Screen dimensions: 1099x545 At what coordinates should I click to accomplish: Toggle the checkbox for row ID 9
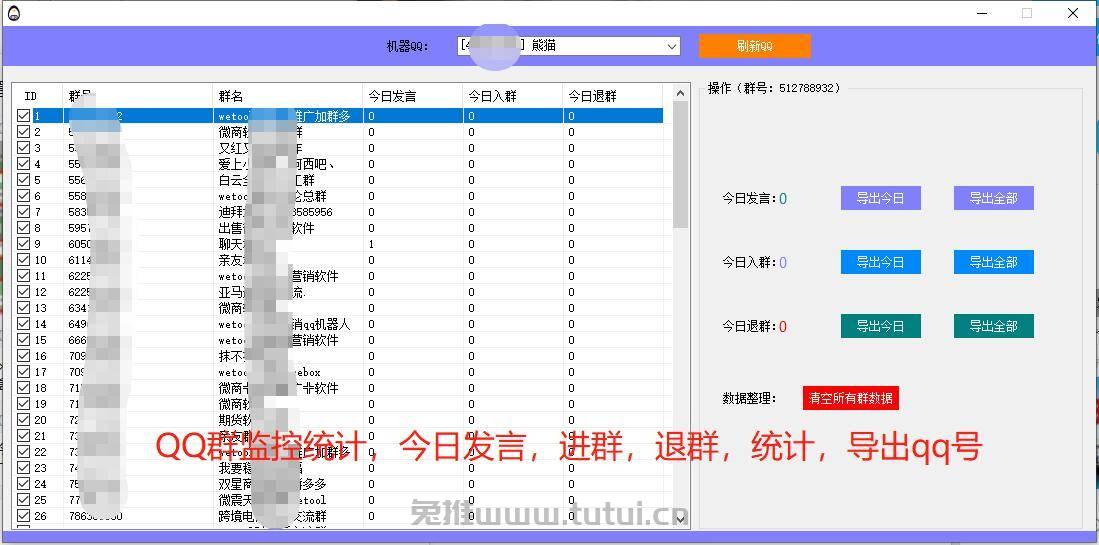[x=24, y=244]
